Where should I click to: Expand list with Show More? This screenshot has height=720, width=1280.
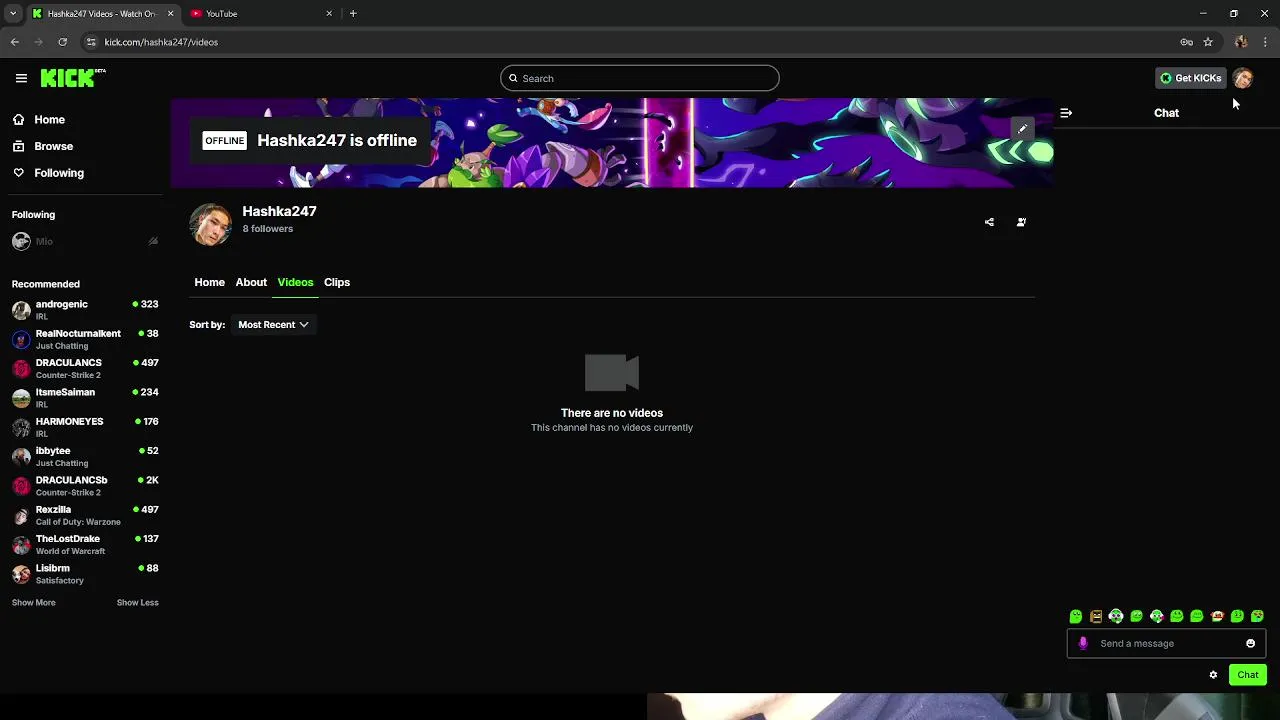coord(33,603)
